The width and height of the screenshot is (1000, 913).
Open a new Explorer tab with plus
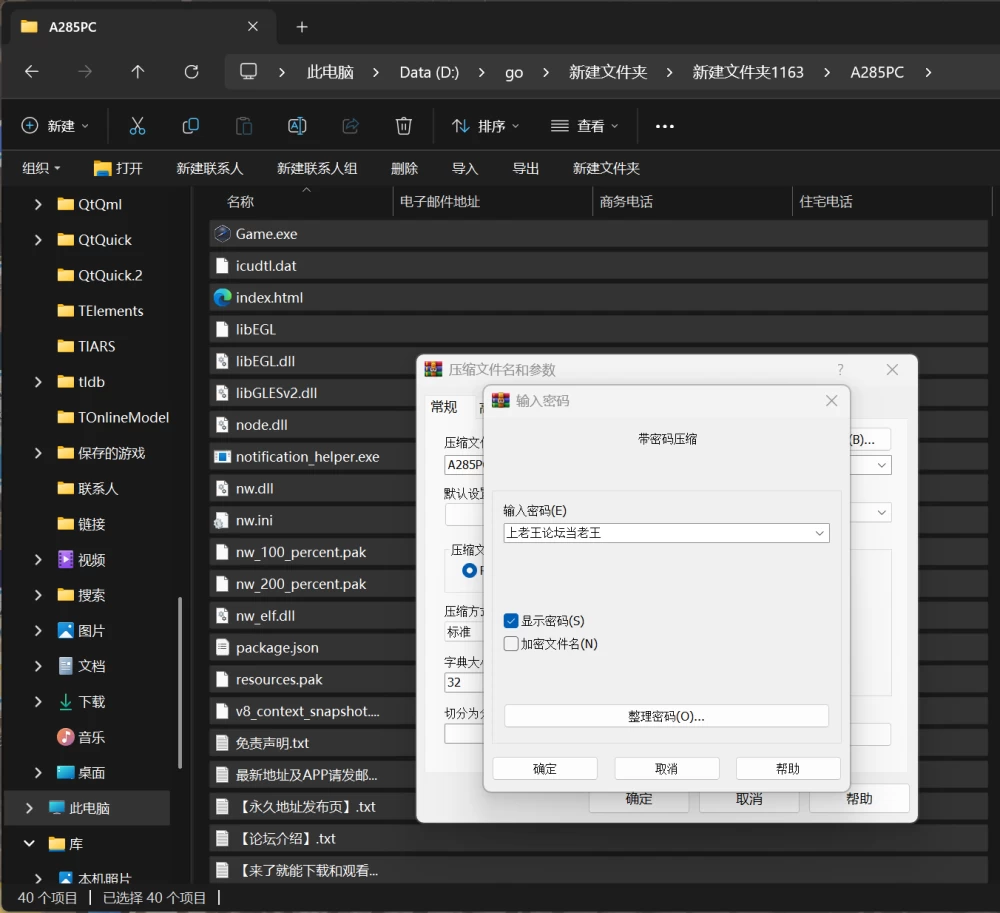[302, 27]
